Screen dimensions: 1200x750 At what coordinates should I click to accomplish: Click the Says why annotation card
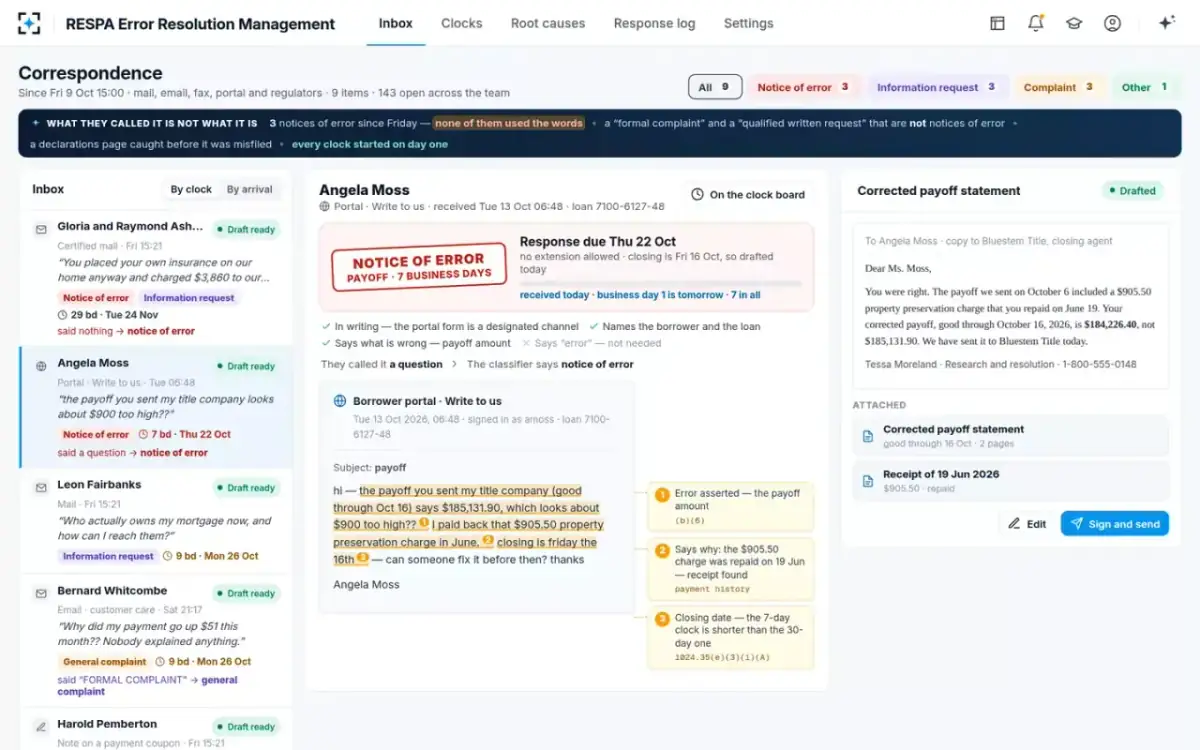[x=731, y=569]
